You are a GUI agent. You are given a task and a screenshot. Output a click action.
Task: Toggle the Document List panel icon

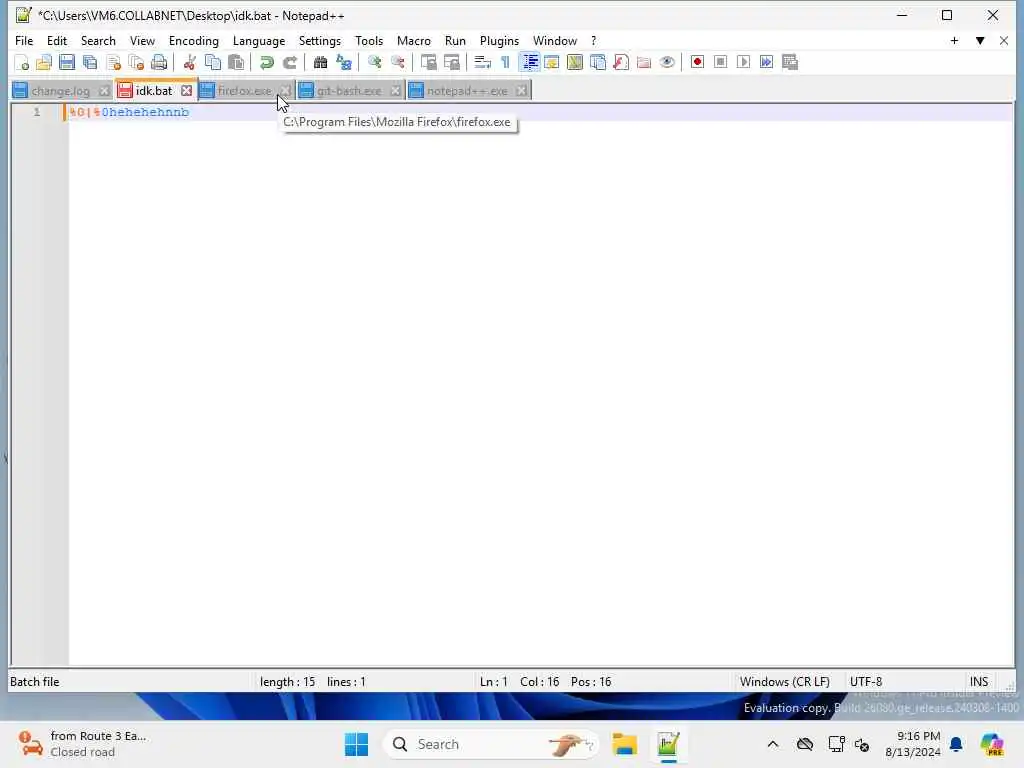point(598,62)
